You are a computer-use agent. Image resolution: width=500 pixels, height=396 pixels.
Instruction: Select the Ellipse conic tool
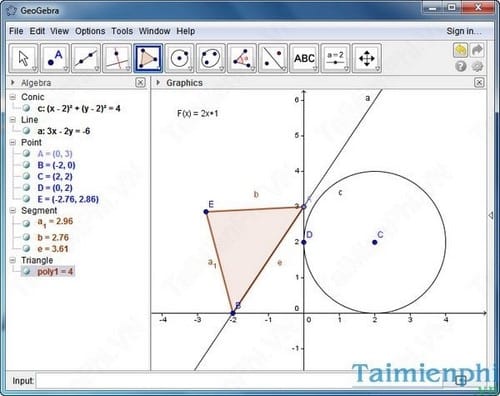tap(211, 58)
